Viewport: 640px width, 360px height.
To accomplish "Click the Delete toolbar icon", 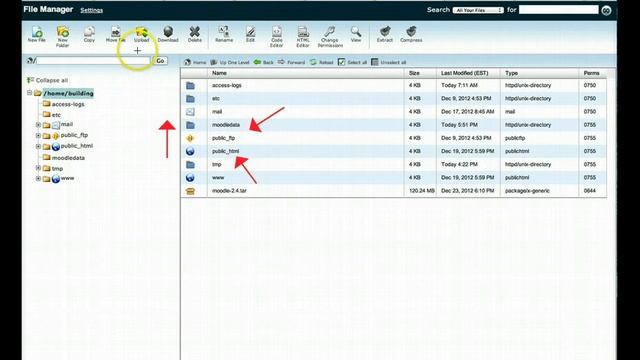I will click(x=195, y=34).
